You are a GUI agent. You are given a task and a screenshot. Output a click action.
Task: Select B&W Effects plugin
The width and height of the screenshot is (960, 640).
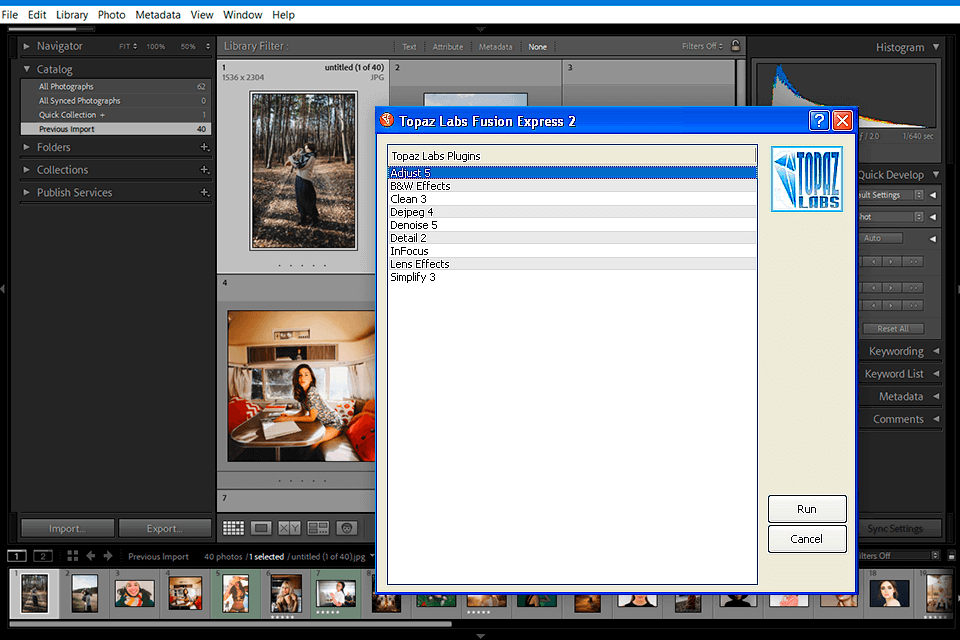(572, 186)
